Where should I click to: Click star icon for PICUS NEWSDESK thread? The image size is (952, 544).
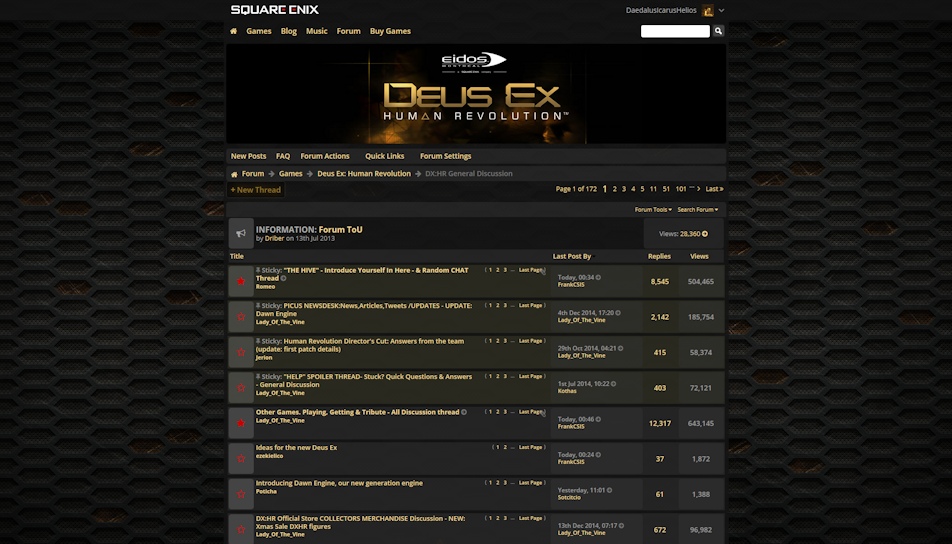pyautogui.click(x=241, y=316)
